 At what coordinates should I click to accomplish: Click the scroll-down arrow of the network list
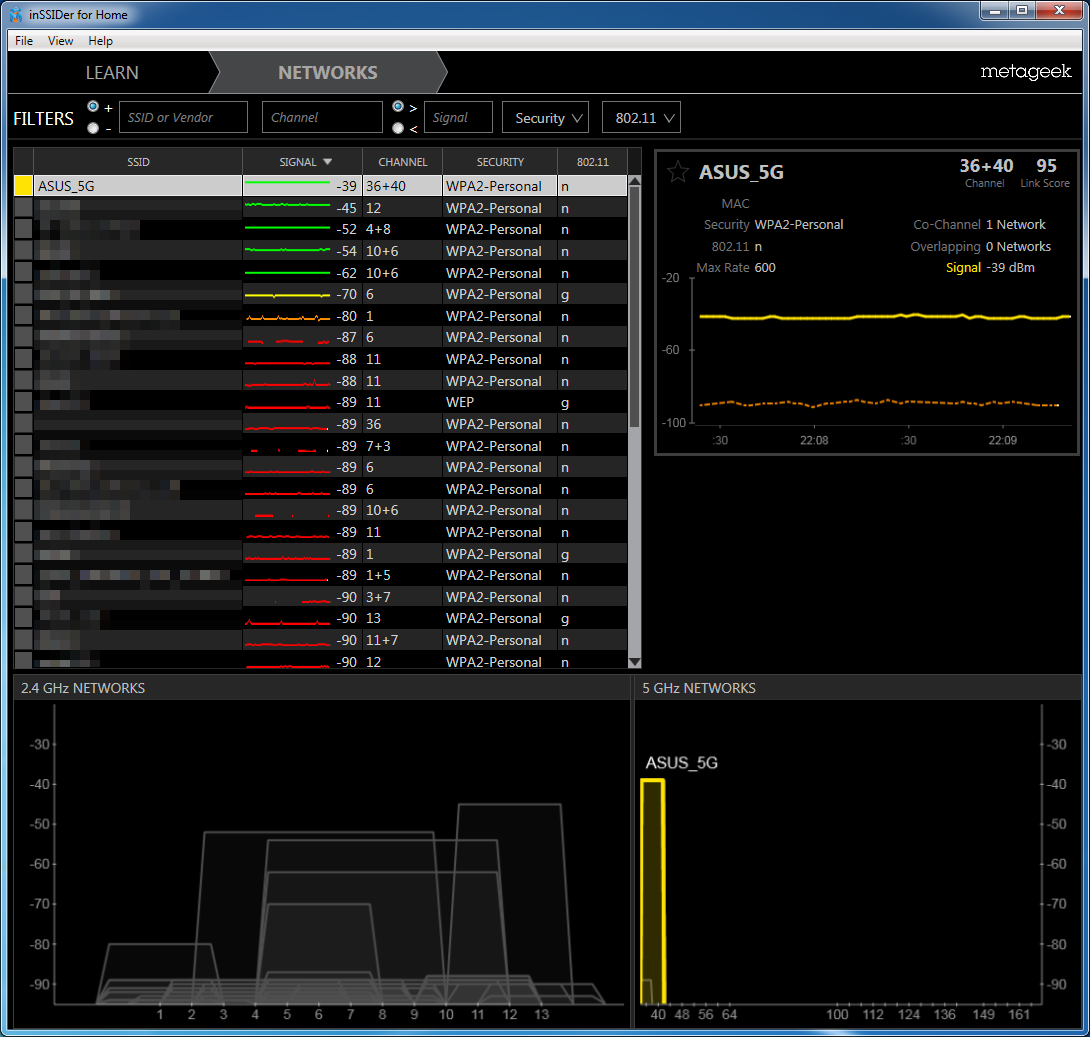click(634, 662)
